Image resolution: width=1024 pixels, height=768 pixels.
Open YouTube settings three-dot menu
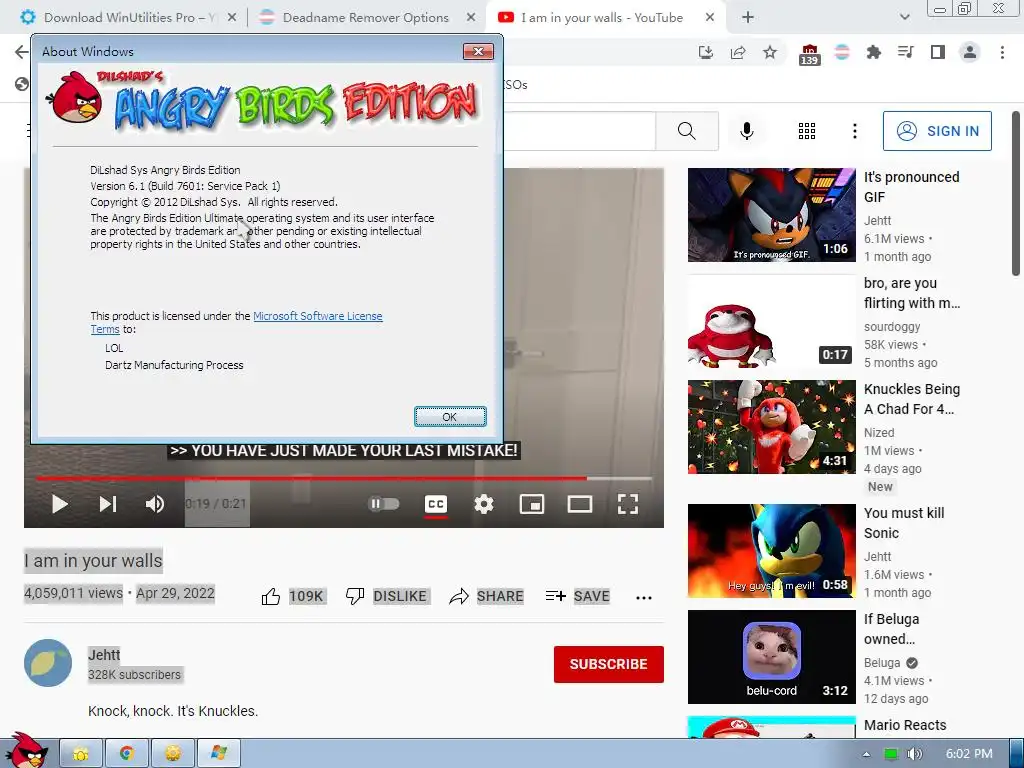point(855,131)
